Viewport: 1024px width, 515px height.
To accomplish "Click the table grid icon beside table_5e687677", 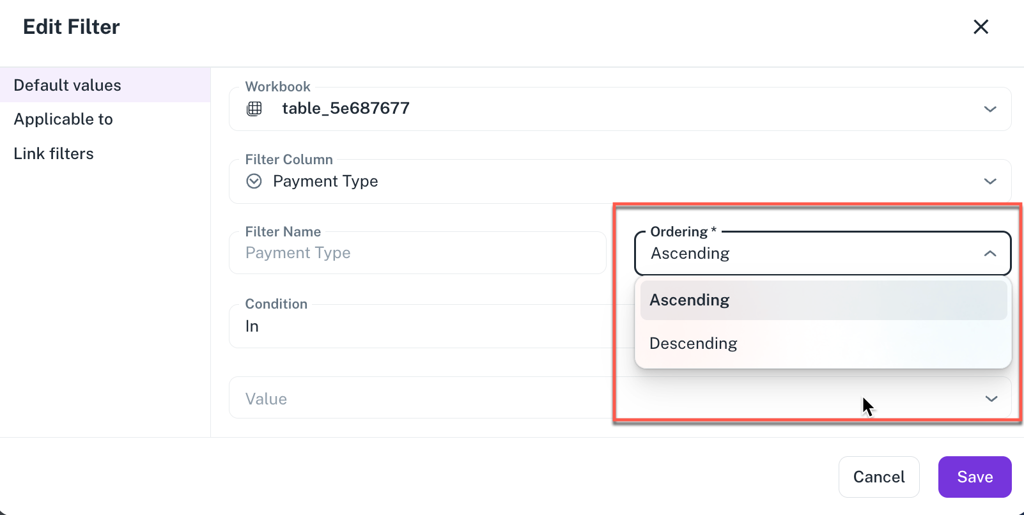I will 254,109.
